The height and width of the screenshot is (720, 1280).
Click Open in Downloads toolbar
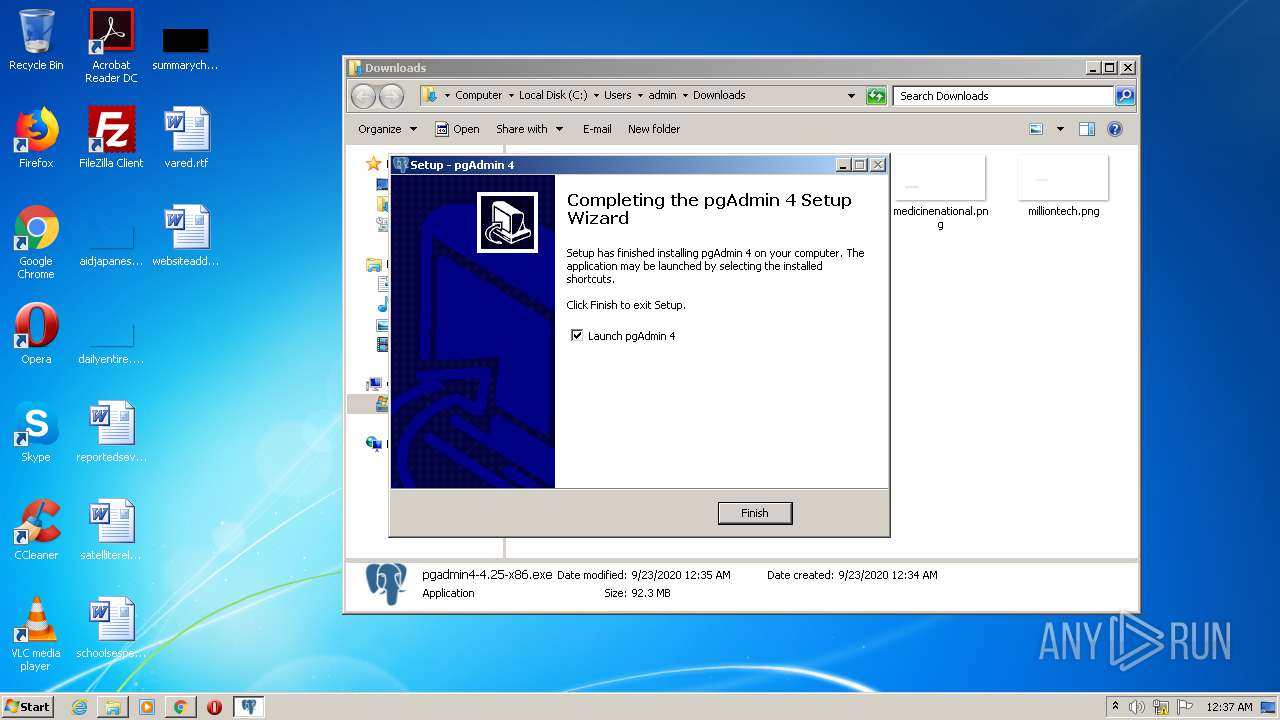tap(457, 129)
